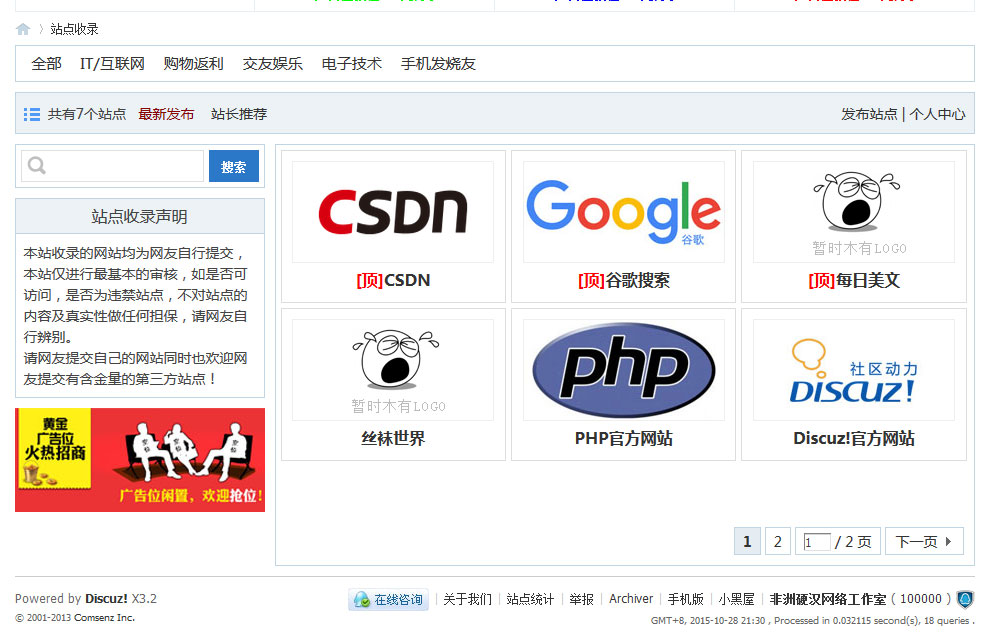Screen dimensions: 991x638
Task: Click the page number input box
Action: [817, 542]
